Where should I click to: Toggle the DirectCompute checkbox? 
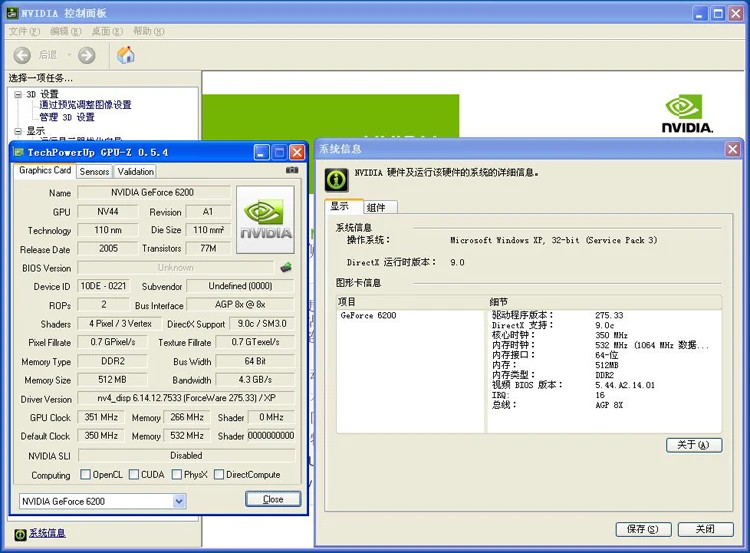pyautogui.click(x=219, y=474)
